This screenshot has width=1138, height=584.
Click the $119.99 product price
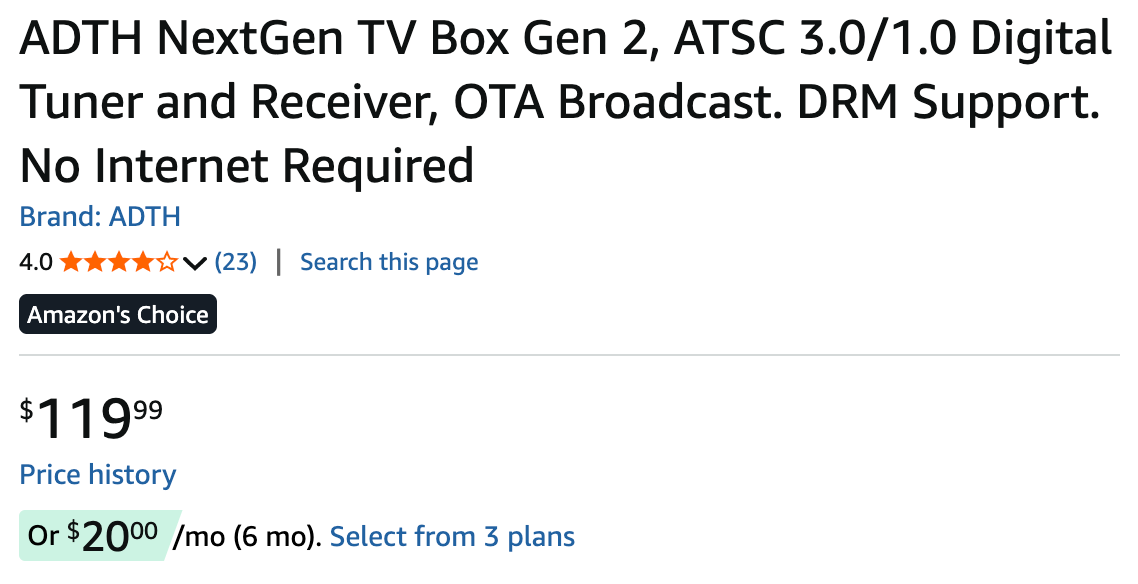click(92, 419)
